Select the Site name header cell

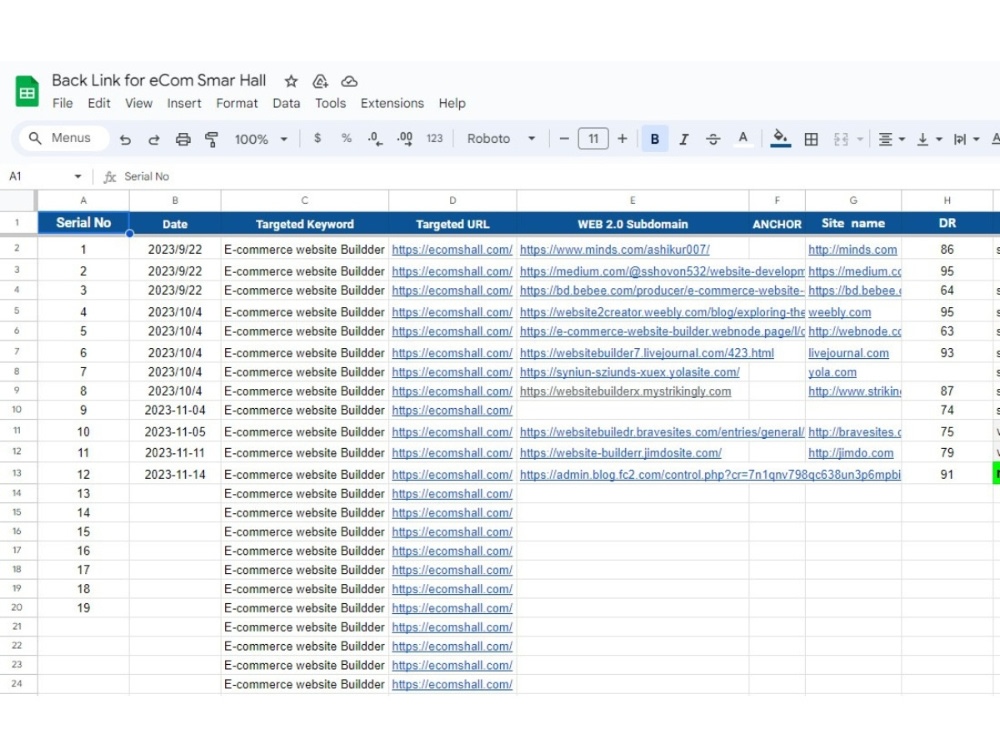[x=853, y=223]
